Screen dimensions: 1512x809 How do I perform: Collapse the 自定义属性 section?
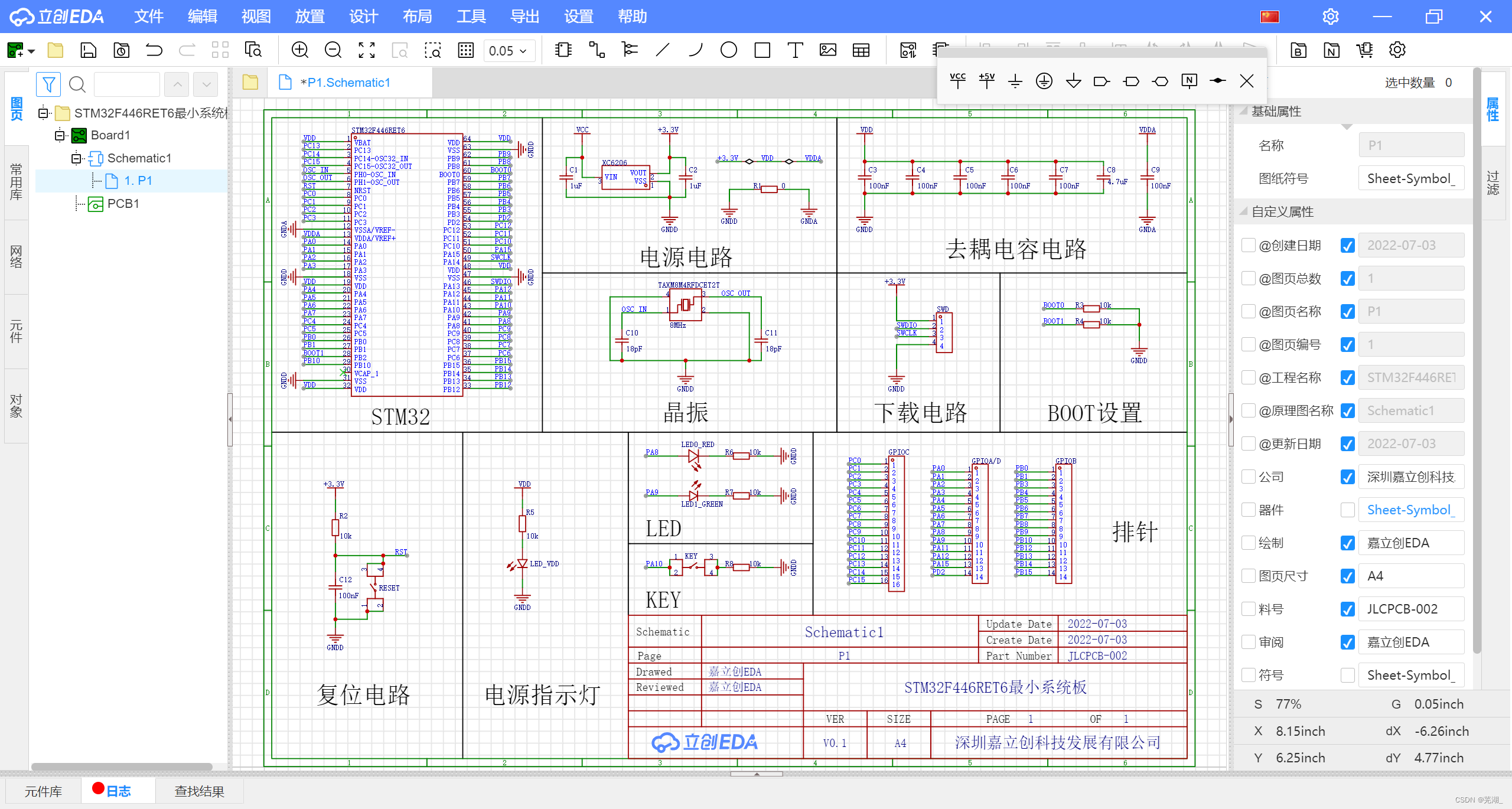point(1243,211)
